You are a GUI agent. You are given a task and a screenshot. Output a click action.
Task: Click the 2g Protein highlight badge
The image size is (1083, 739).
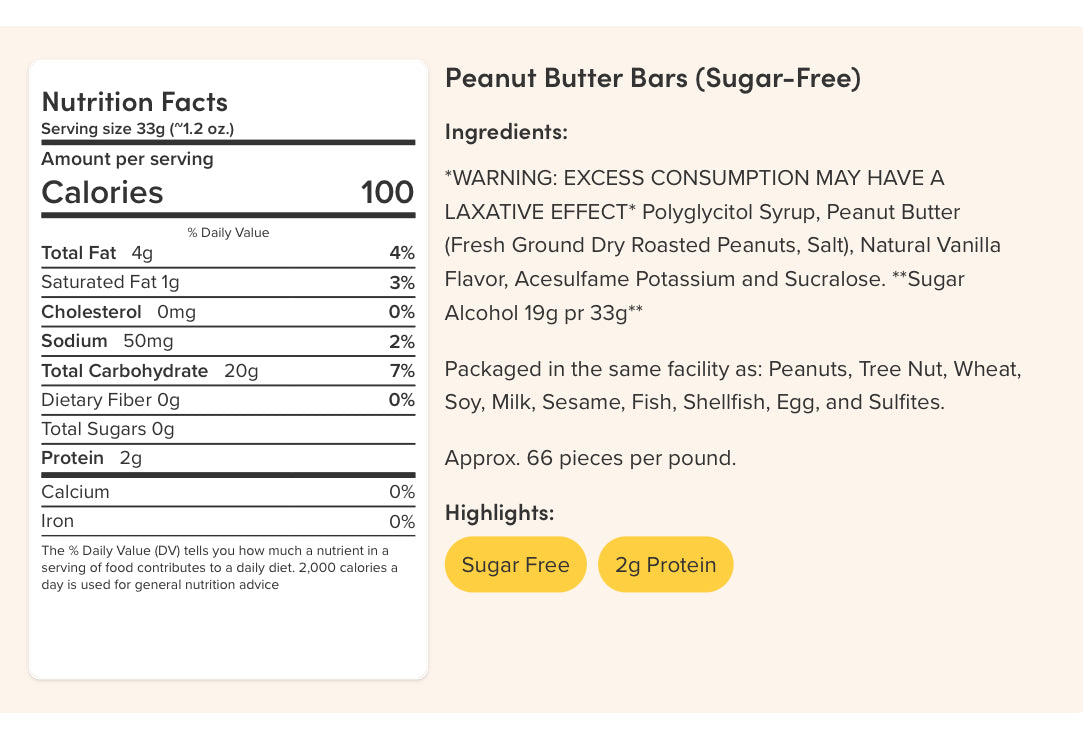click(x=665, y=565)
